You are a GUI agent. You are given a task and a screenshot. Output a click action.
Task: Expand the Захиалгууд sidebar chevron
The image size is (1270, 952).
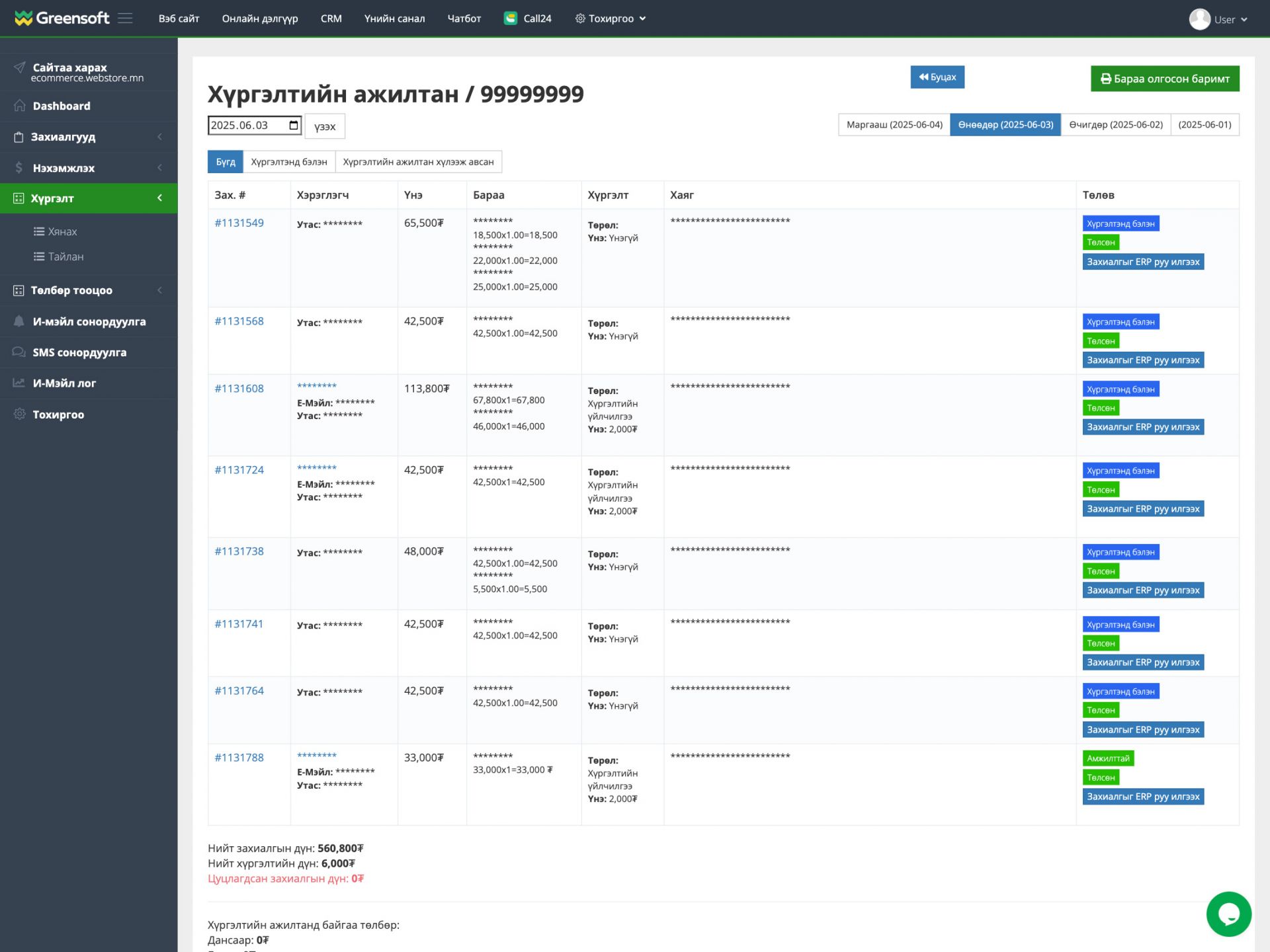click(x=159, y=137)
